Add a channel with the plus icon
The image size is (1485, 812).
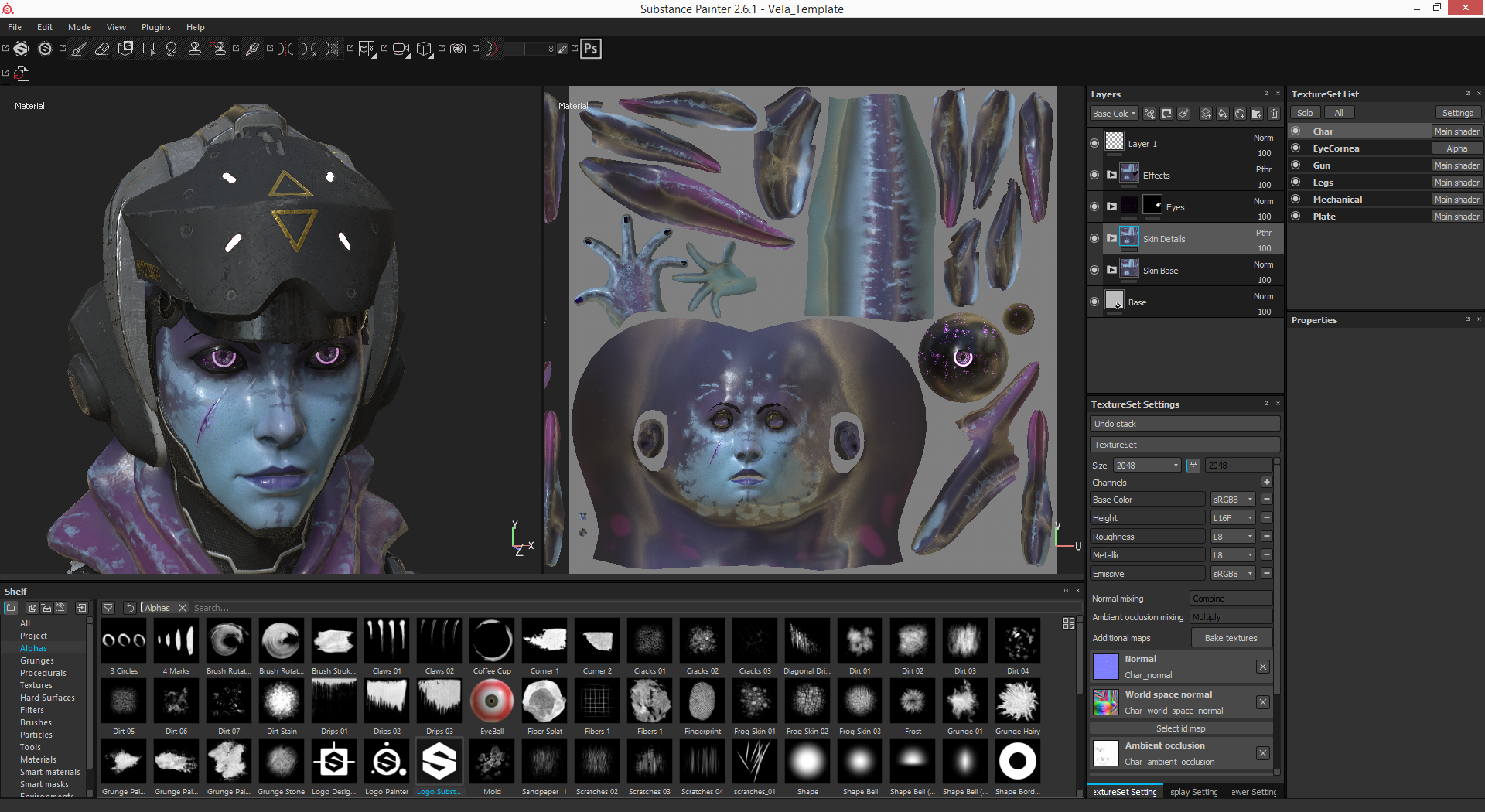tap(1267, 482)
